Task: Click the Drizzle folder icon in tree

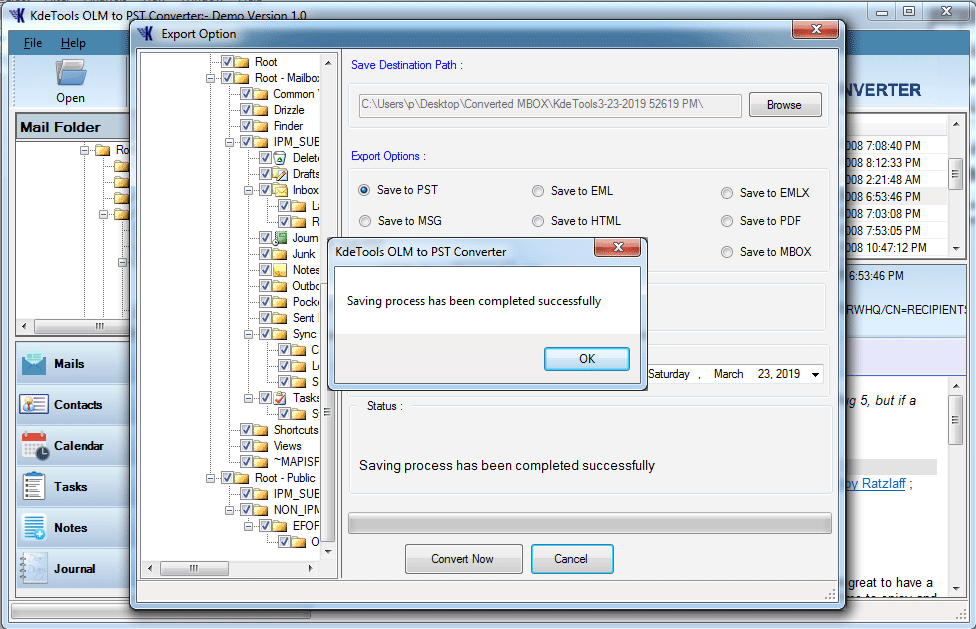Action: coord(261,110)
